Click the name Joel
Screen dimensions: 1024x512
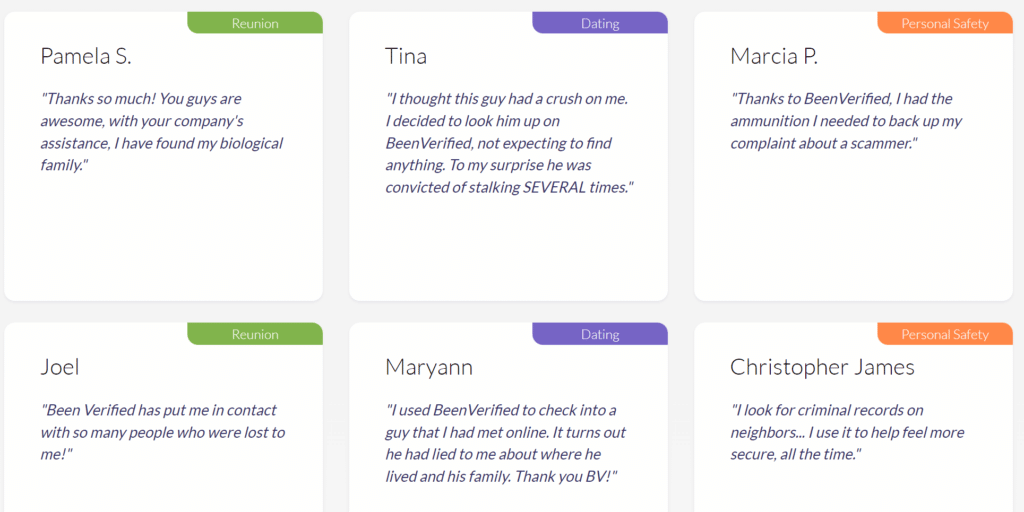(60, 367)
